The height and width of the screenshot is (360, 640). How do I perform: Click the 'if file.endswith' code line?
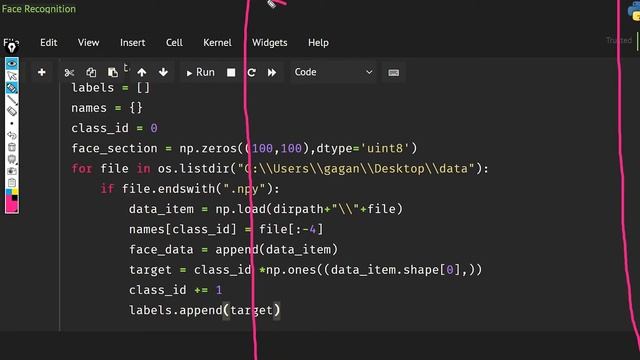(190, 189)
